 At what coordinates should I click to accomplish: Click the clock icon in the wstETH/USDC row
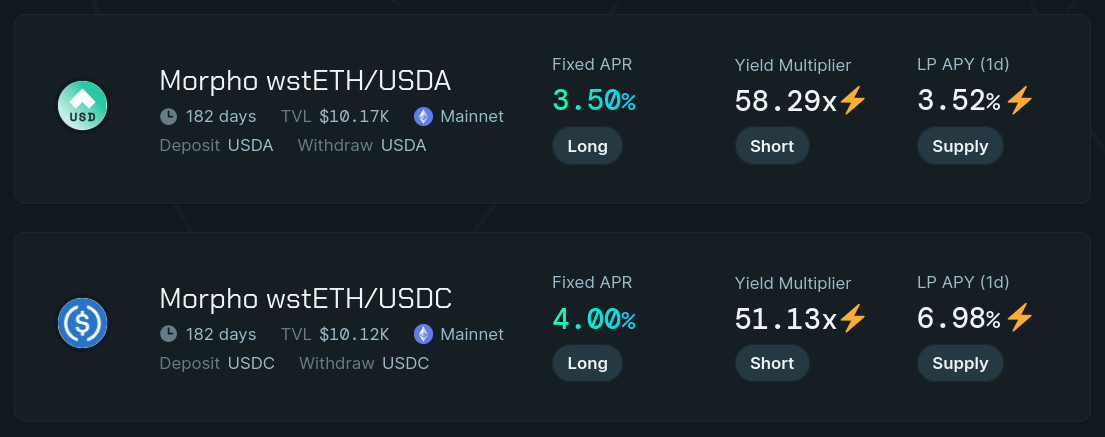coord(168,333)
